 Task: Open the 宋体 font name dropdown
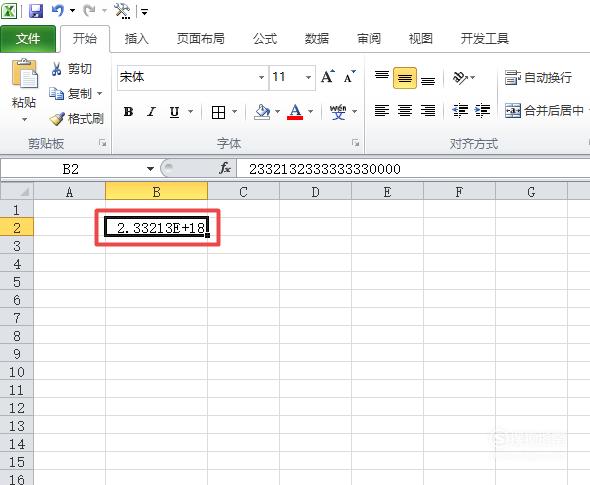262,78
